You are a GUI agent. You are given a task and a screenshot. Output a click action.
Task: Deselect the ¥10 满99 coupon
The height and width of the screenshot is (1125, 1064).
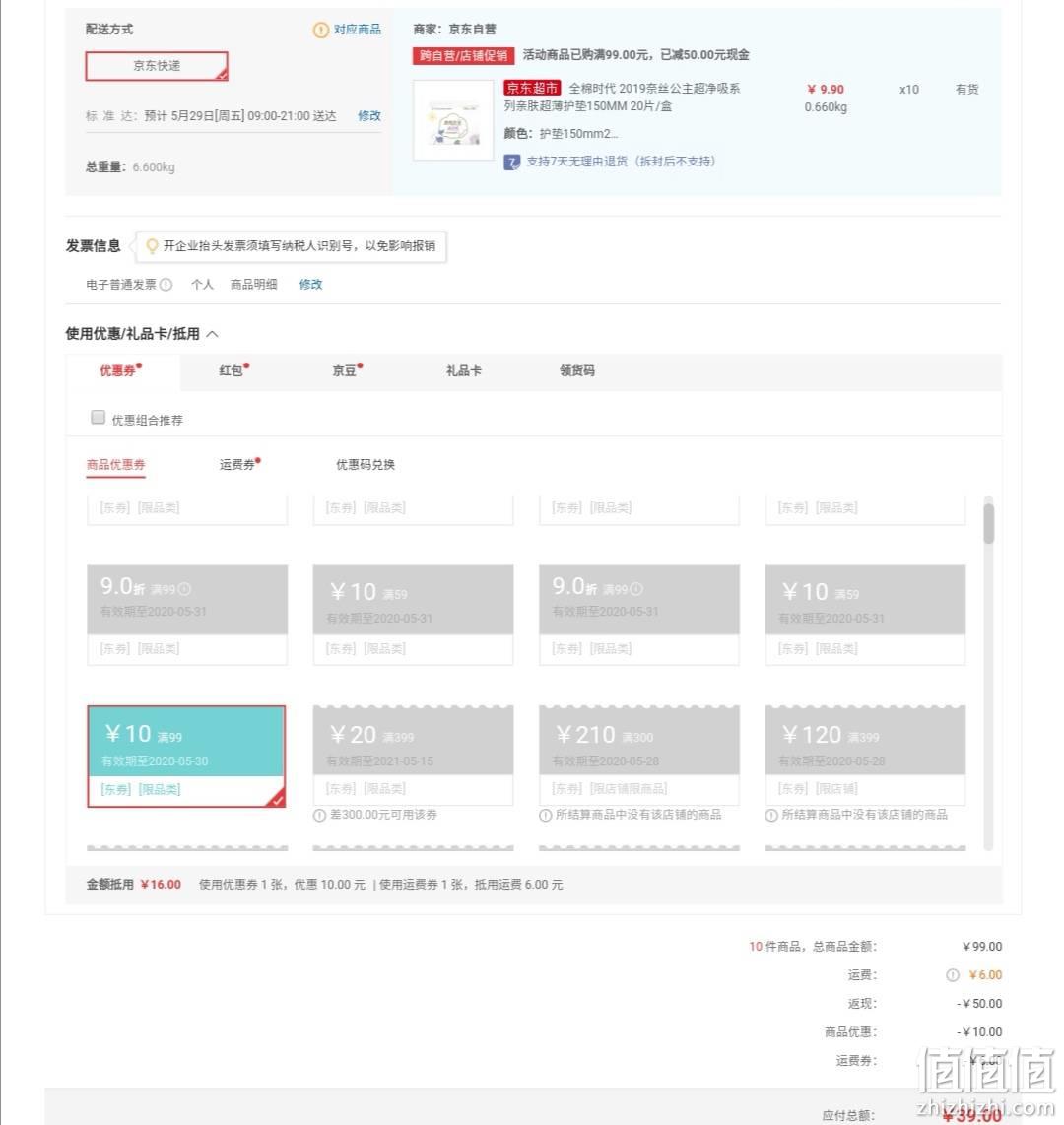tap(186, 757)
